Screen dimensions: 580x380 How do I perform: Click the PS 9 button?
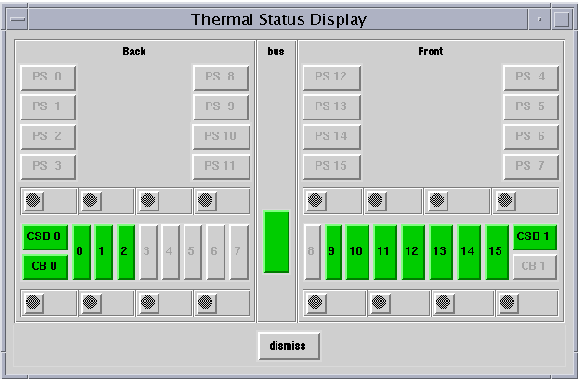[221, 107]
